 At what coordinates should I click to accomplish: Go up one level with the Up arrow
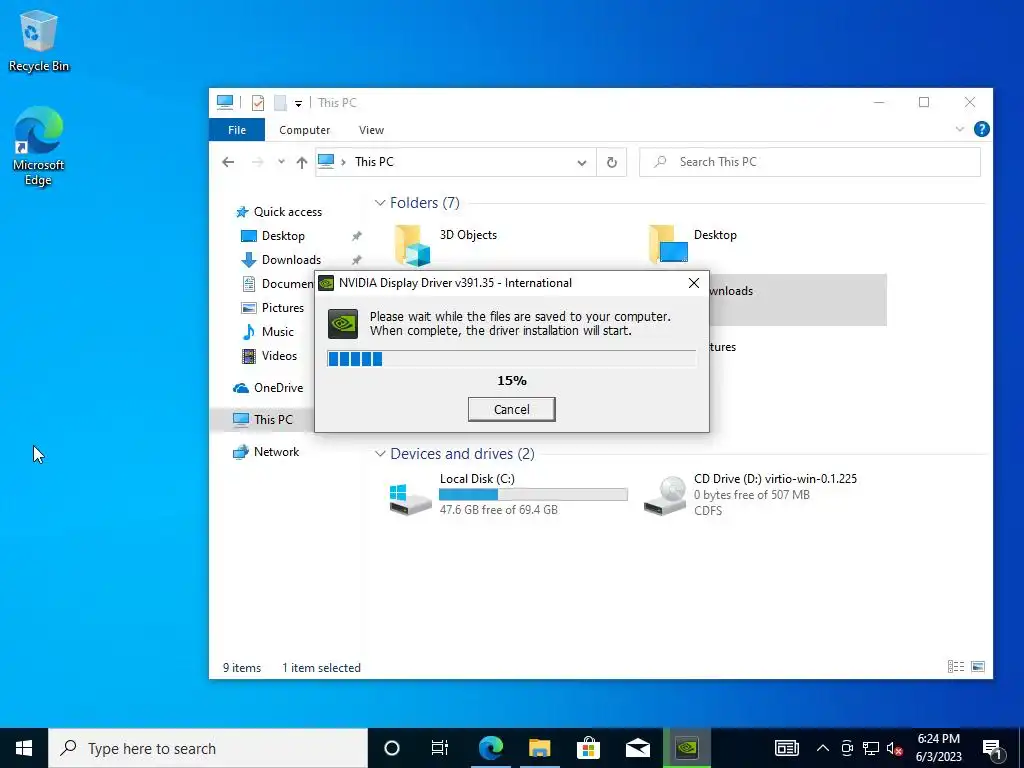[301, 162]
